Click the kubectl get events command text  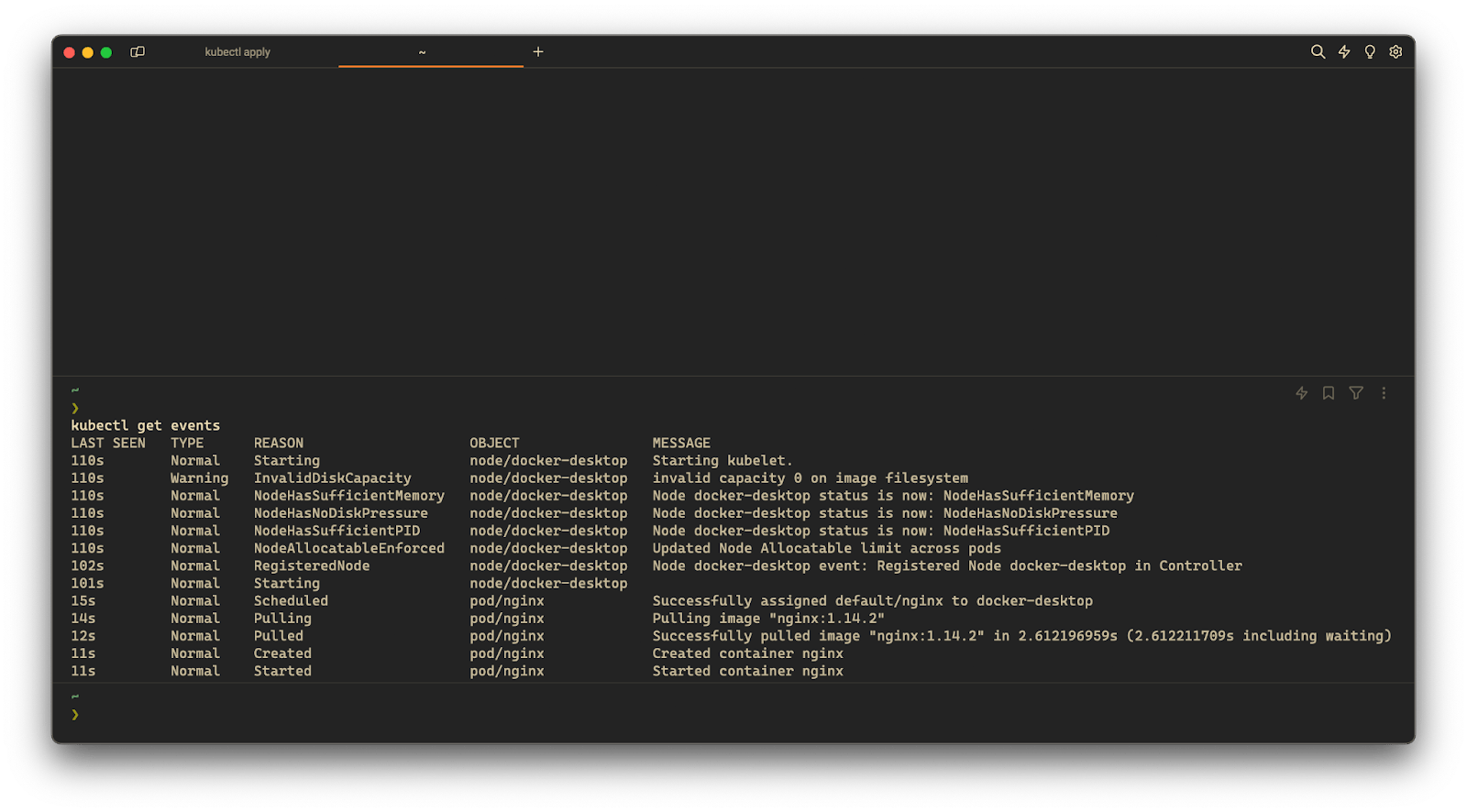(146, 425)
